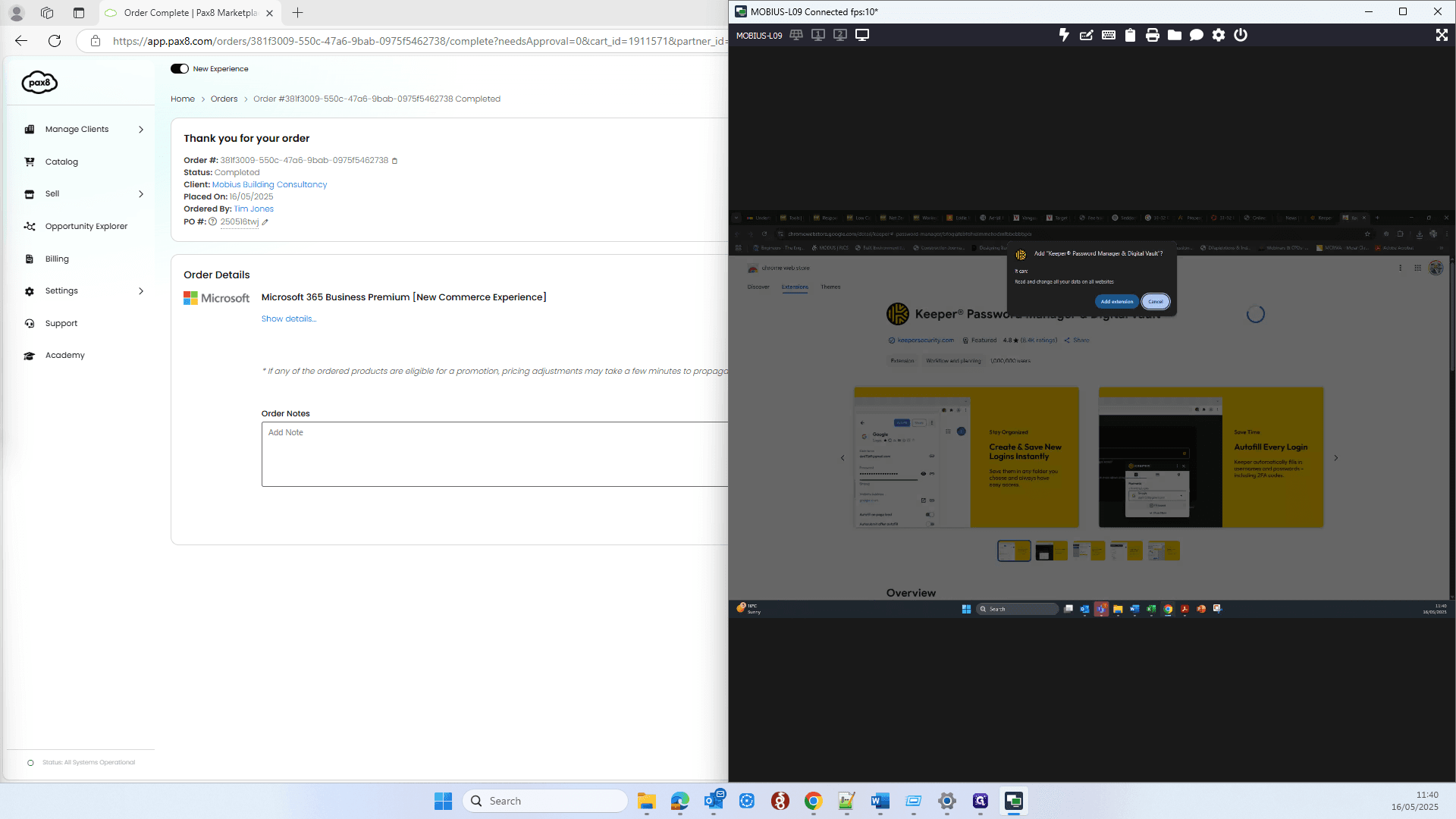Click Cancel in remote Keeper dialog
Screen dimensions: 1456x819
(x=1155, y=302)
